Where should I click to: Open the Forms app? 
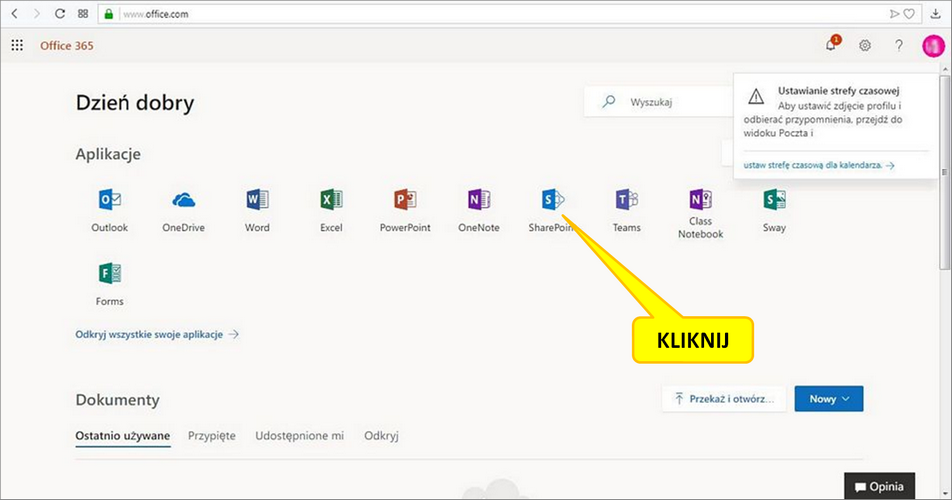(x=110, y=284)
